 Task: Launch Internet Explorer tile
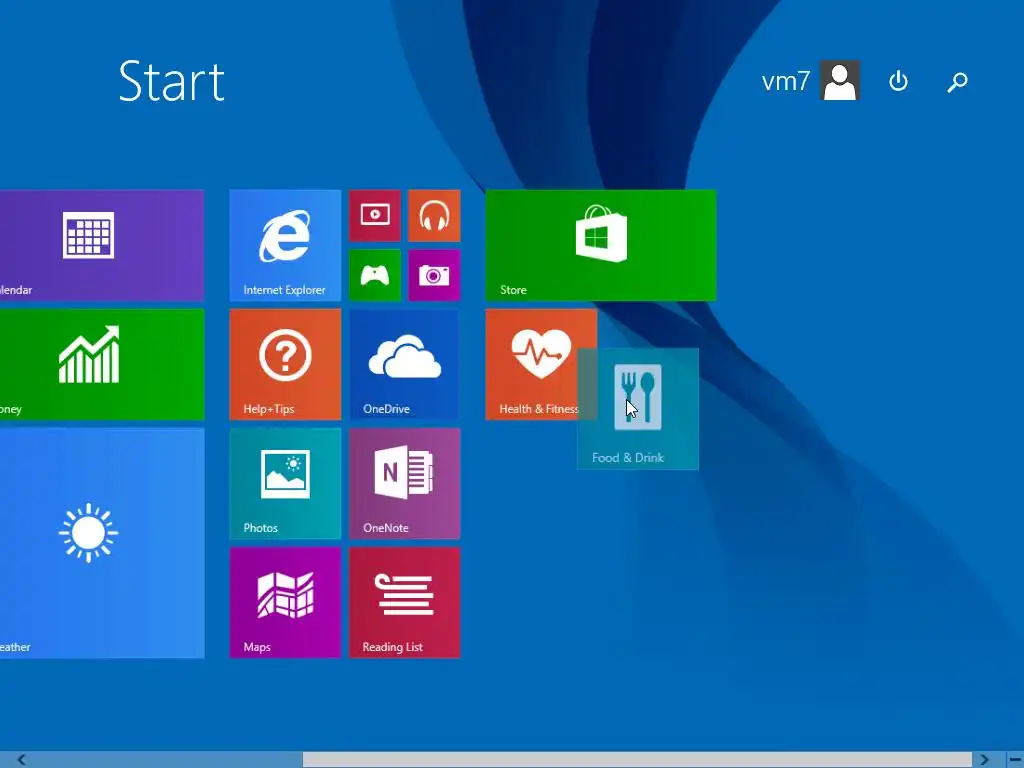(285, 245)
